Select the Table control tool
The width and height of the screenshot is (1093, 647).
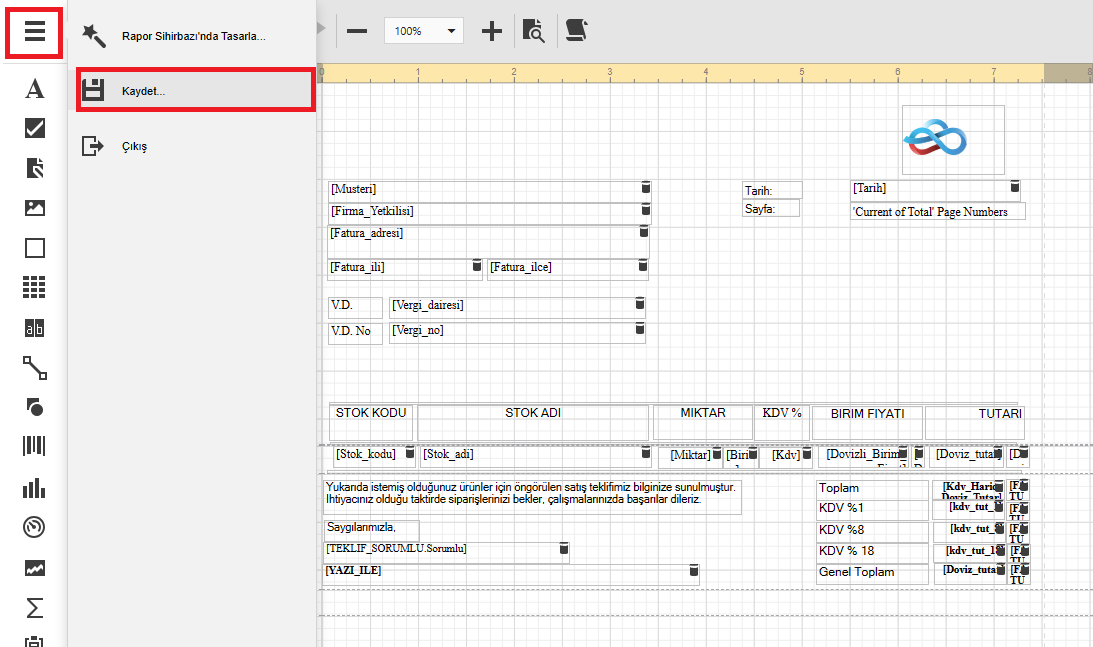(x=34, y=288)
